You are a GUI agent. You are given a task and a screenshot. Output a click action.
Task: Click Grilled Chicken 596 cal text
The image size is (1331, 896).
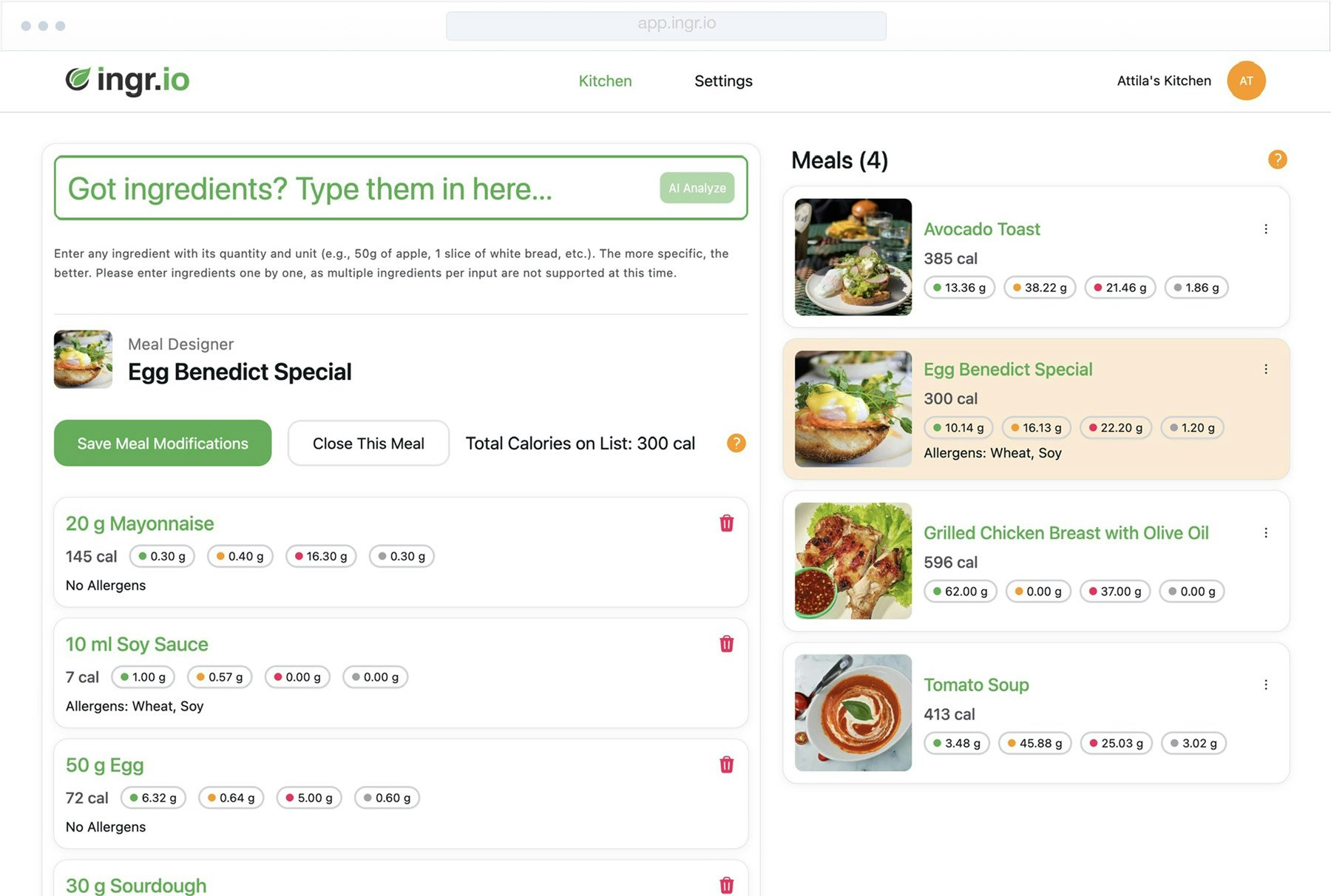(950, 562)
